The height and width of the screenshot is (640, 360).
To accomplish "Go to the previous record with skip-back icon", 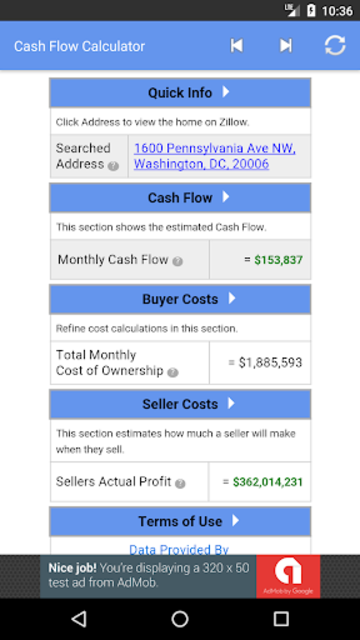I will coord(237,45).
